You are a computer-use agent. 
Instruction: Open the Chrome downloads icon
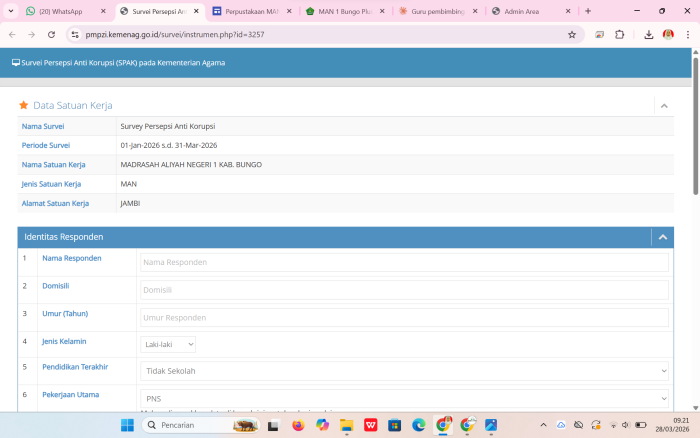648,33
